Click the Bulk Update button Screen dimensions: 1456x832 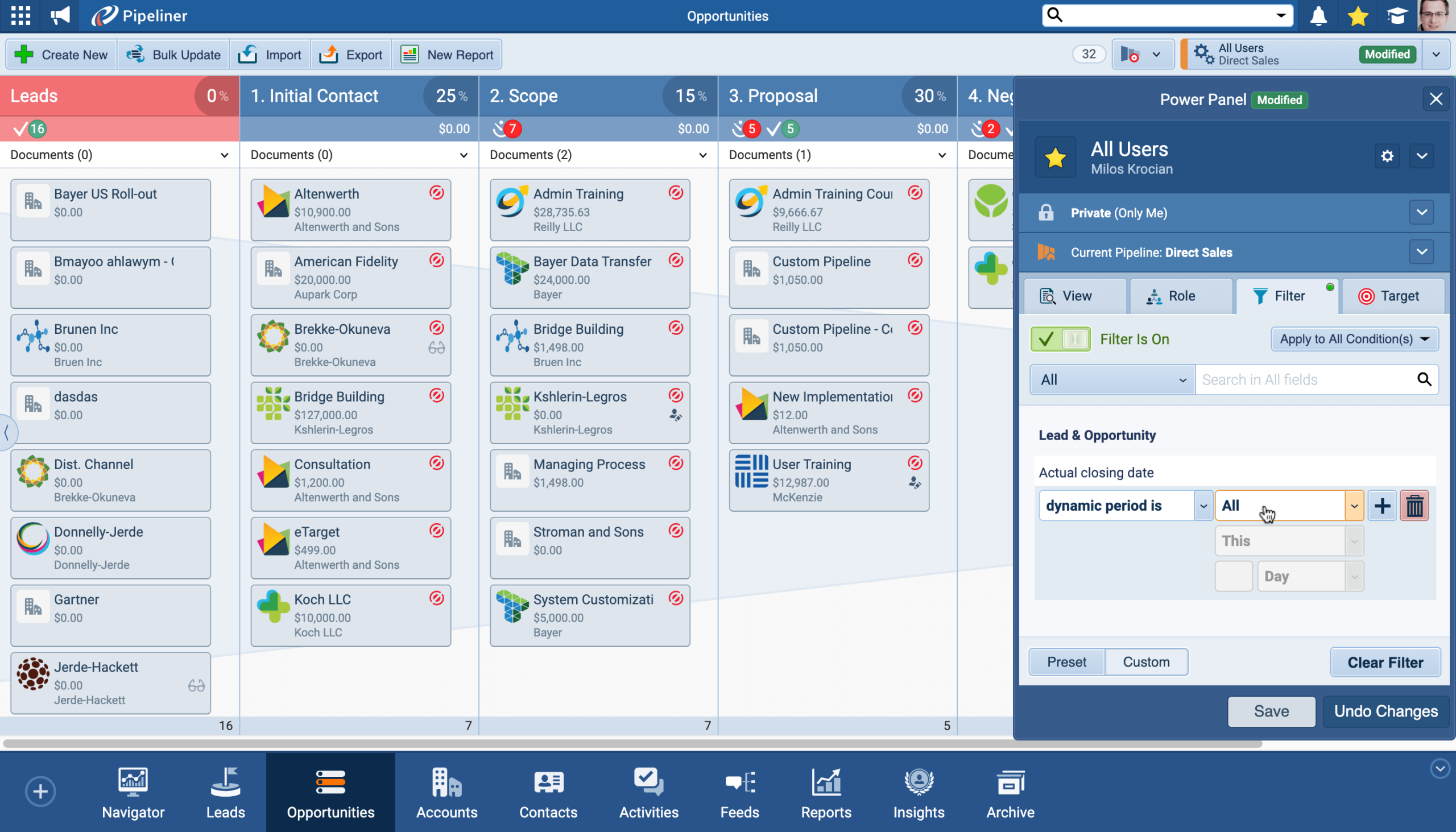pyautogui.click(x=173, y=55)
